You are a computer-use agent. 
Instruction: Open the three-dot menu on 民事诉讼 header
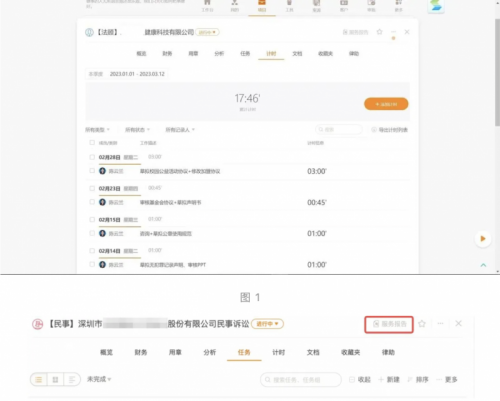441,323
